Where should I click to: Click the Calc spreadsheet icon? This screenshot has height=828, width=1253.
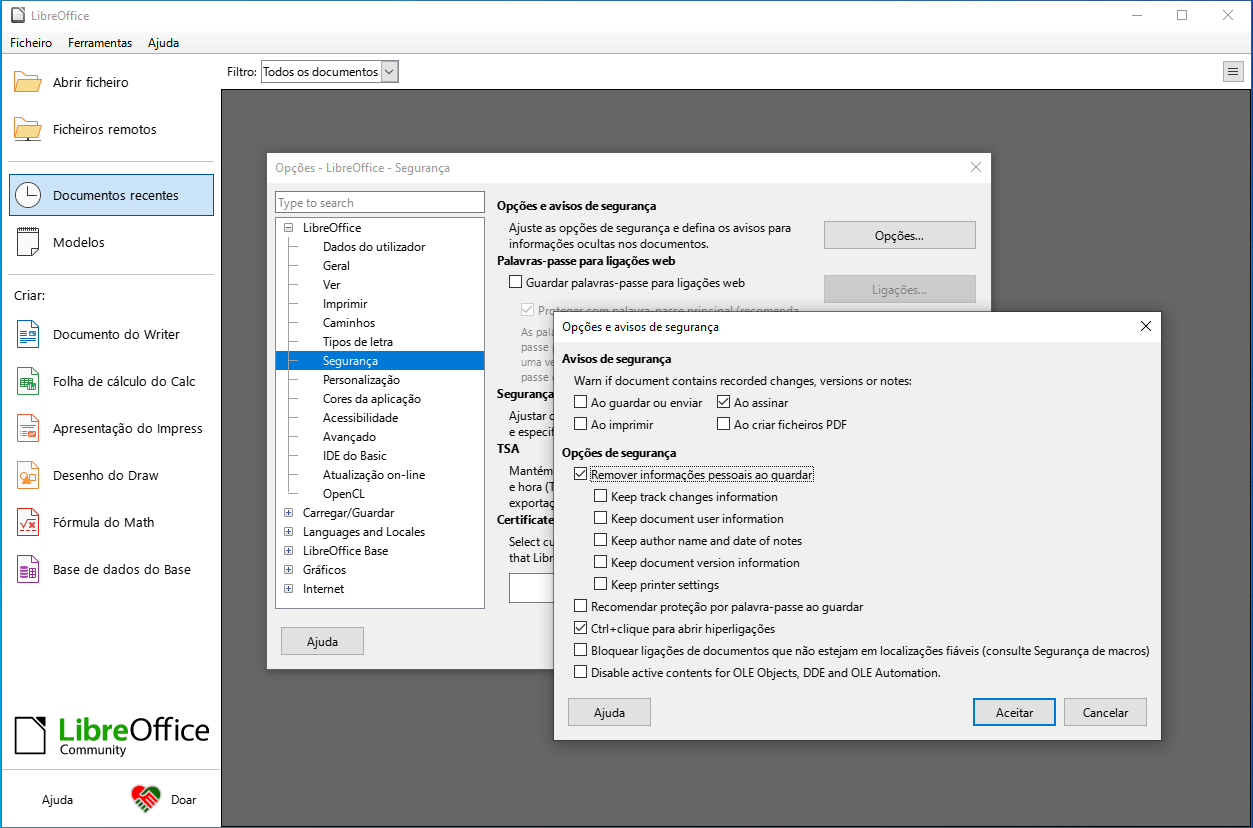(28, 382)
